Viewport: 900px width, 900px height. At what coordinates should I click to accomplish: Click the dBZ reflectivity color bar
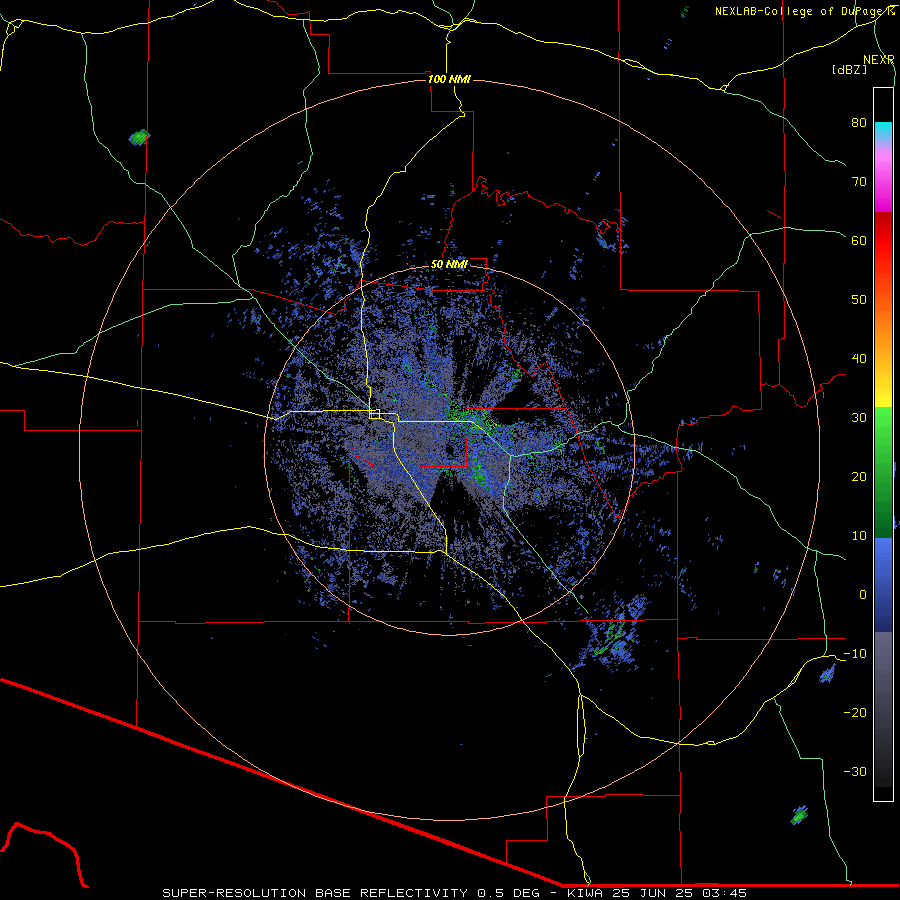click(883, 444)
